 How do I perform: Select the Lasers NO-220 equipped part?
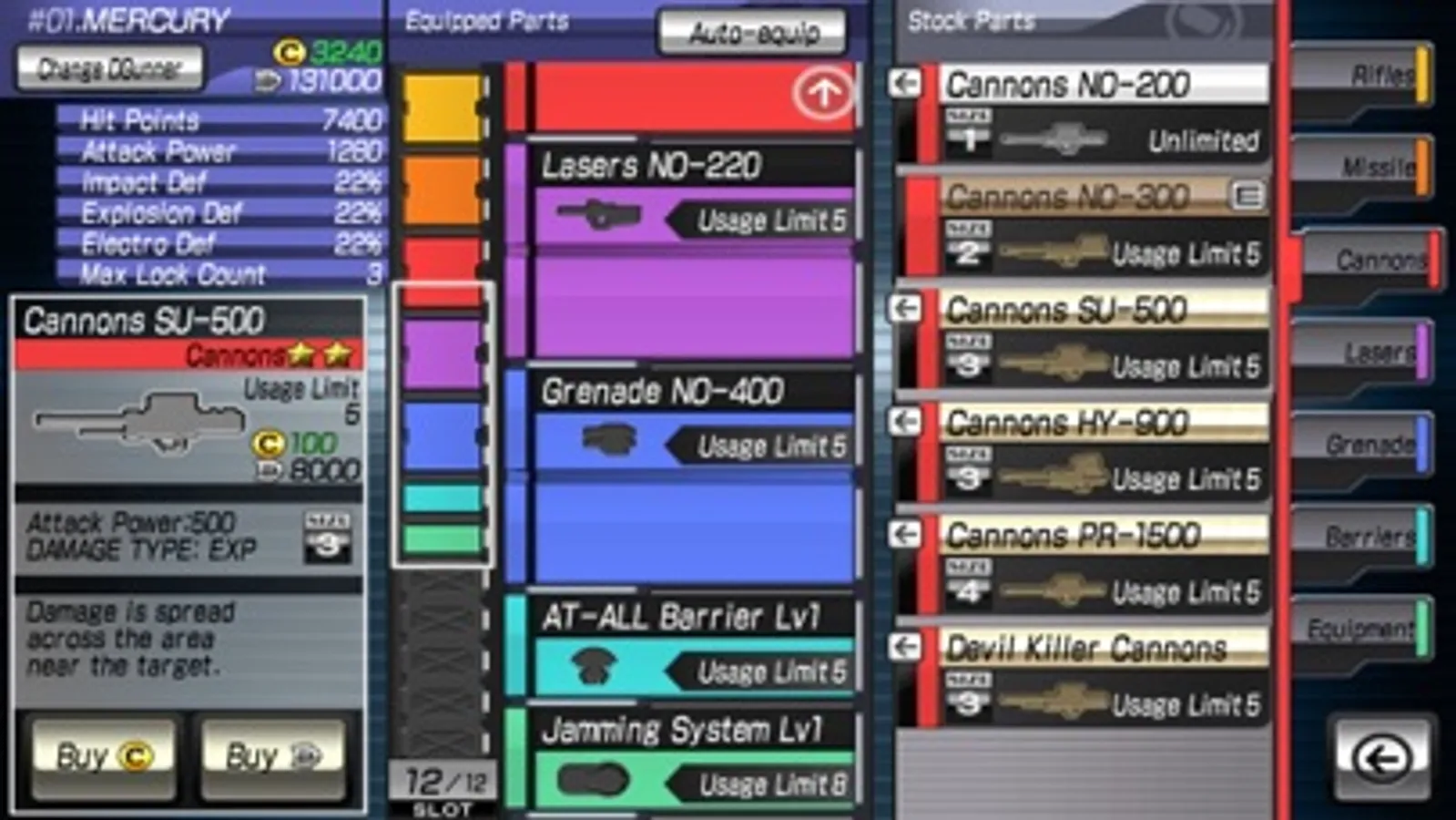coord(682,250)
